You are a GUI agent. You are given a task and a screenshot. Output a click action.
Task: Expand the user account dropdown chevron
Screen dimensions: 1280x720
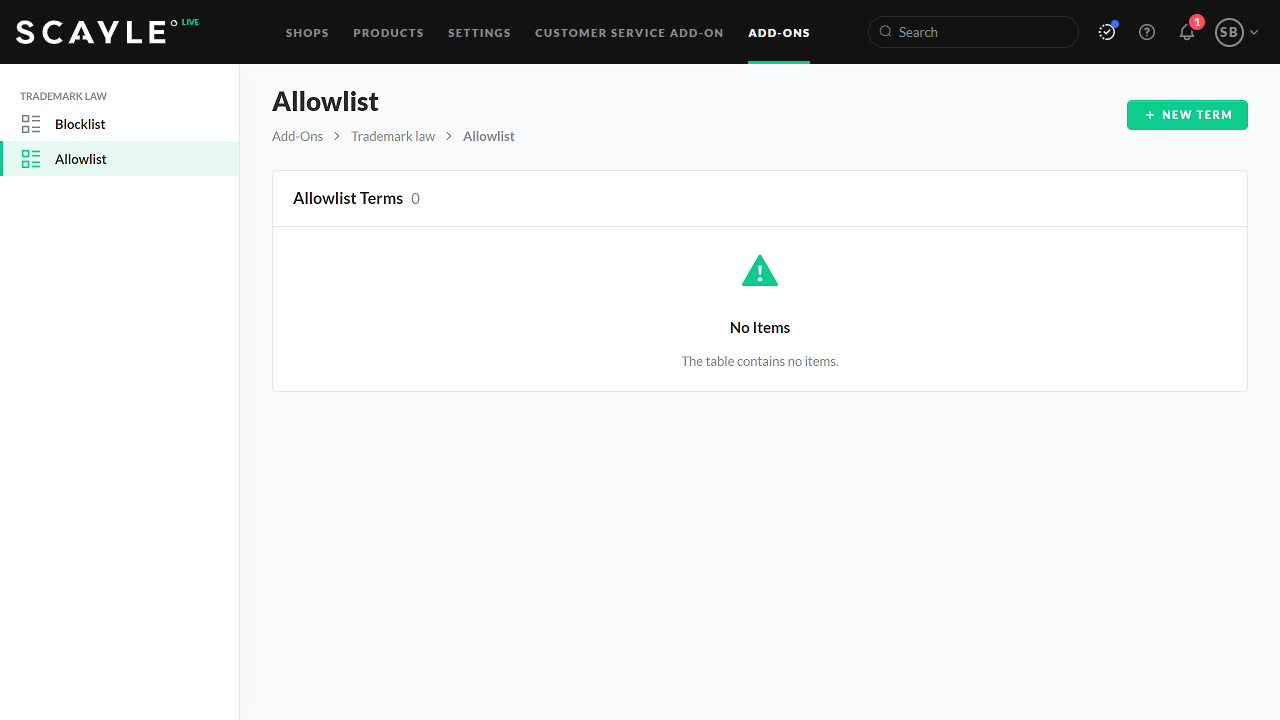click(x=1254, y=32)
